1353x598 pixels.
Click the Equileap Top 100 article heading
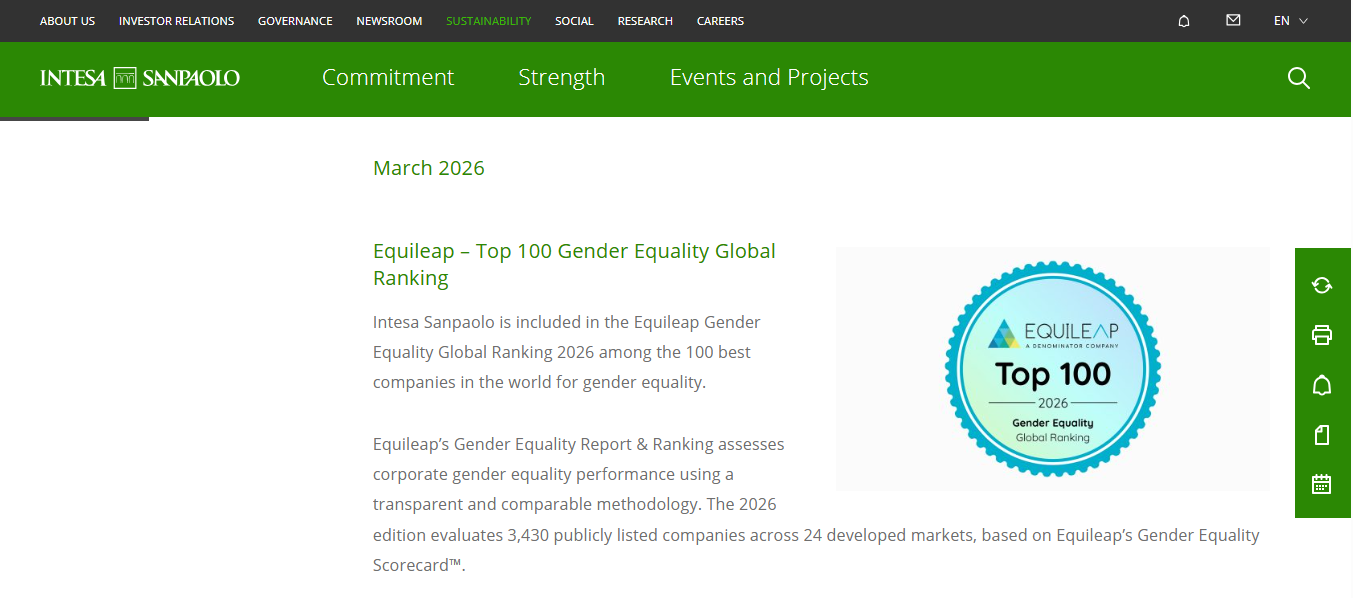tap(574, 264)
